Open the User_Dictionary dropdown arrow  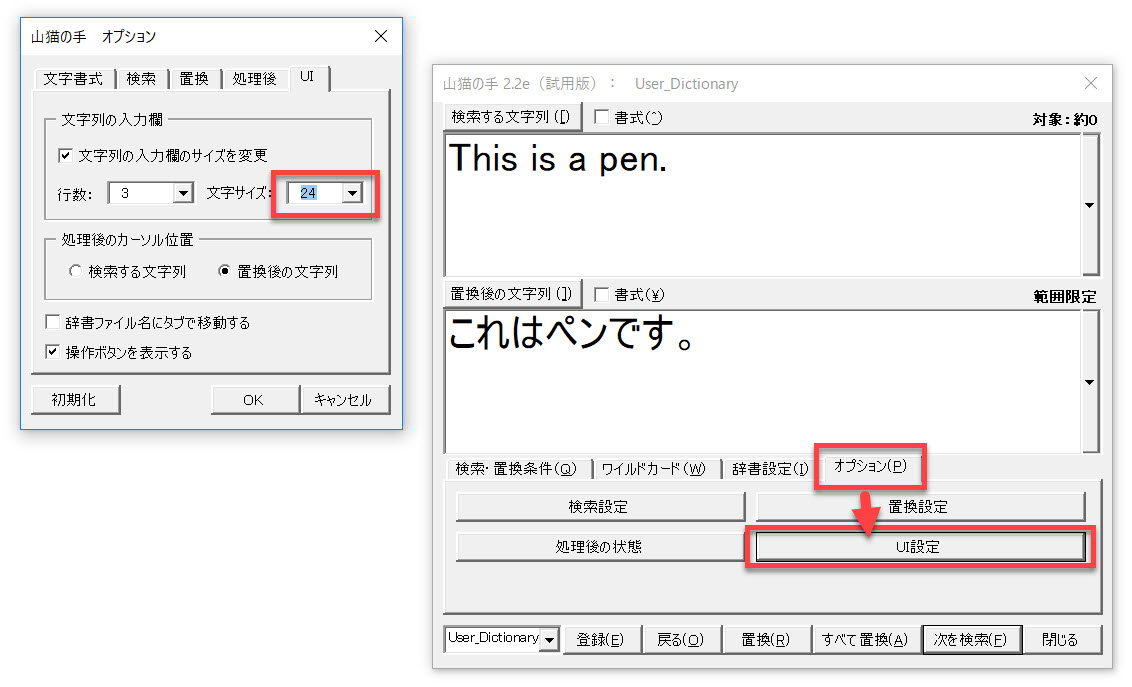click(549, 640)
